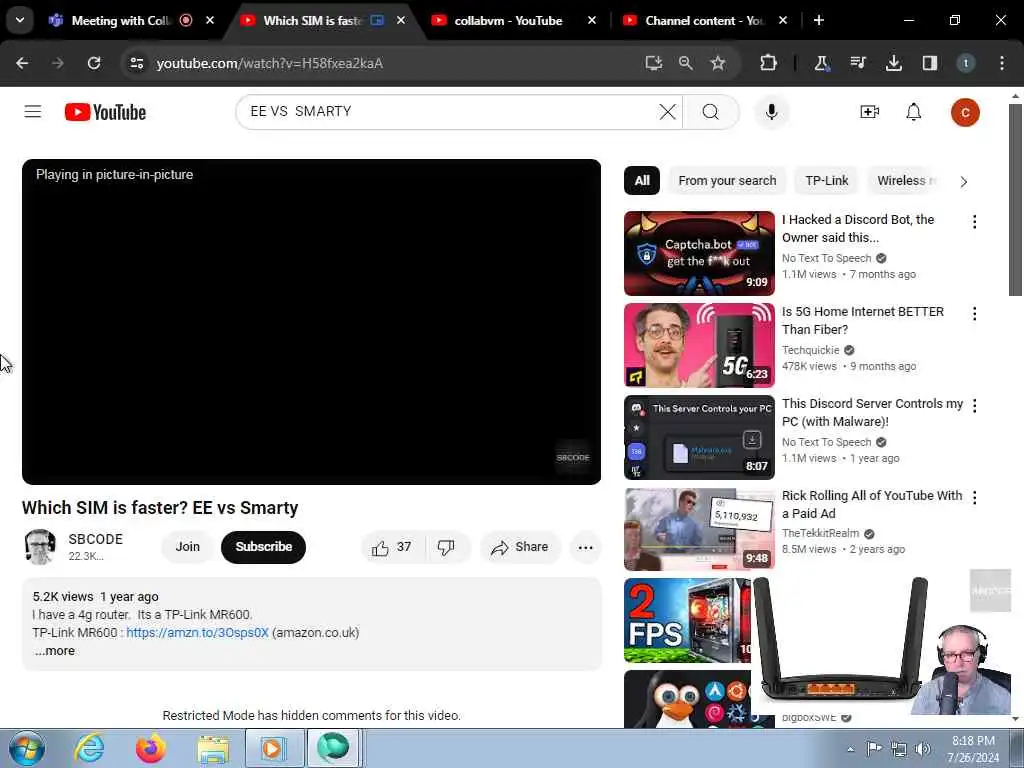Start voice search with microphone
This screenshot has width=1024, height=768.
tap(771, 112)
